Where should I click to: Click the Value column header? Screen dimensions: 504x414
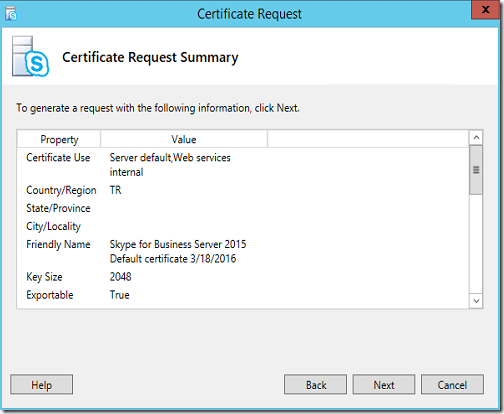[184, 139]
